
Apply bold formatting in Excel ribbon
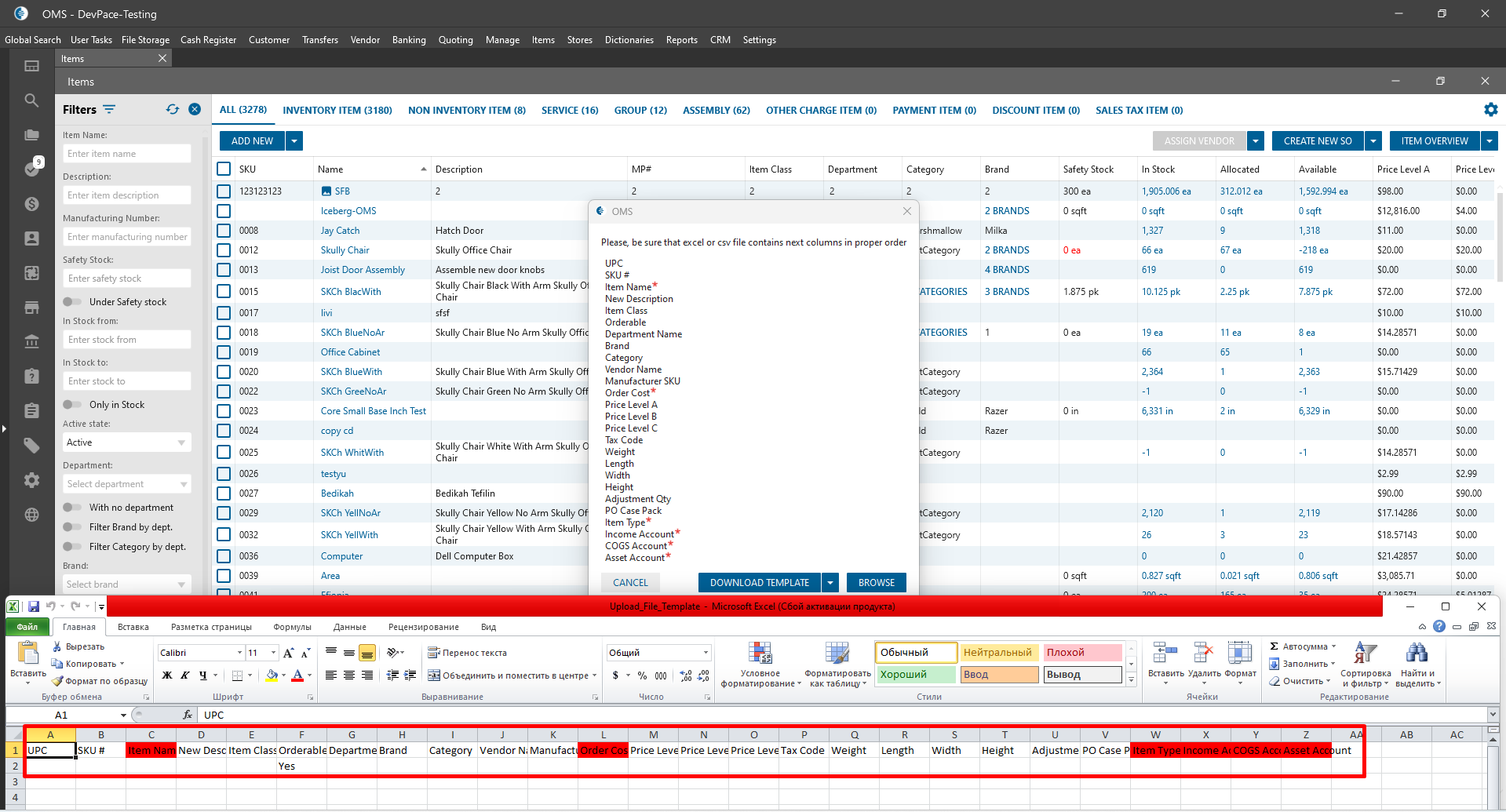point(167,675)
